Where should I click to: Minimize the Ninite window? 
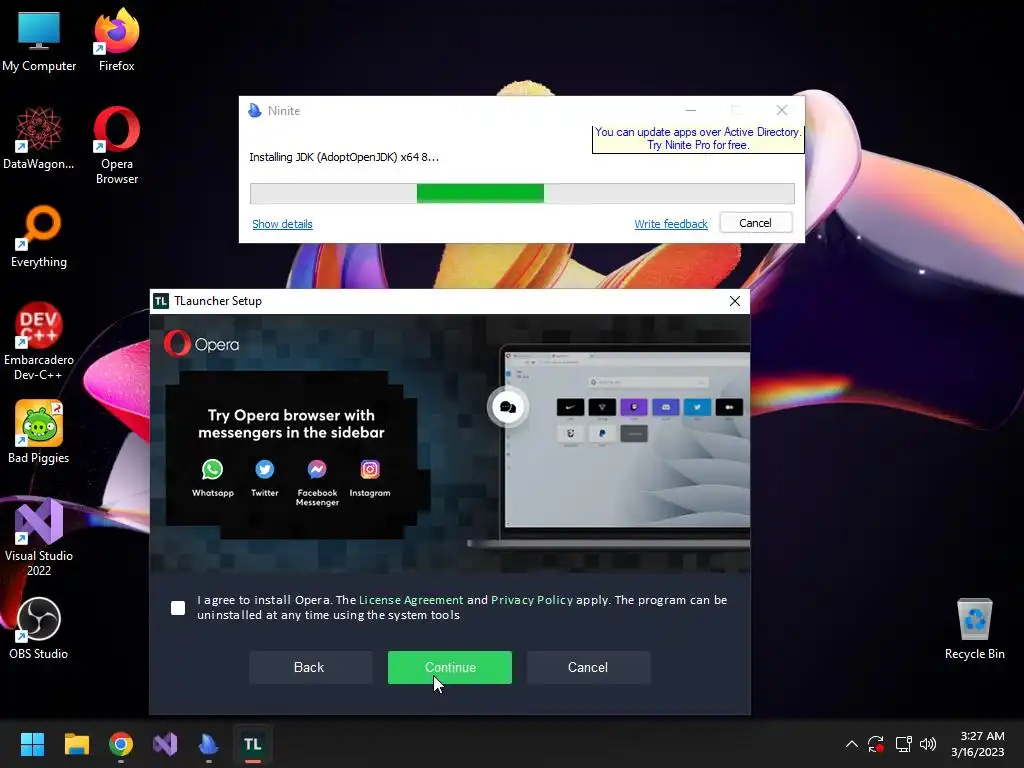[x=690, y=110]
